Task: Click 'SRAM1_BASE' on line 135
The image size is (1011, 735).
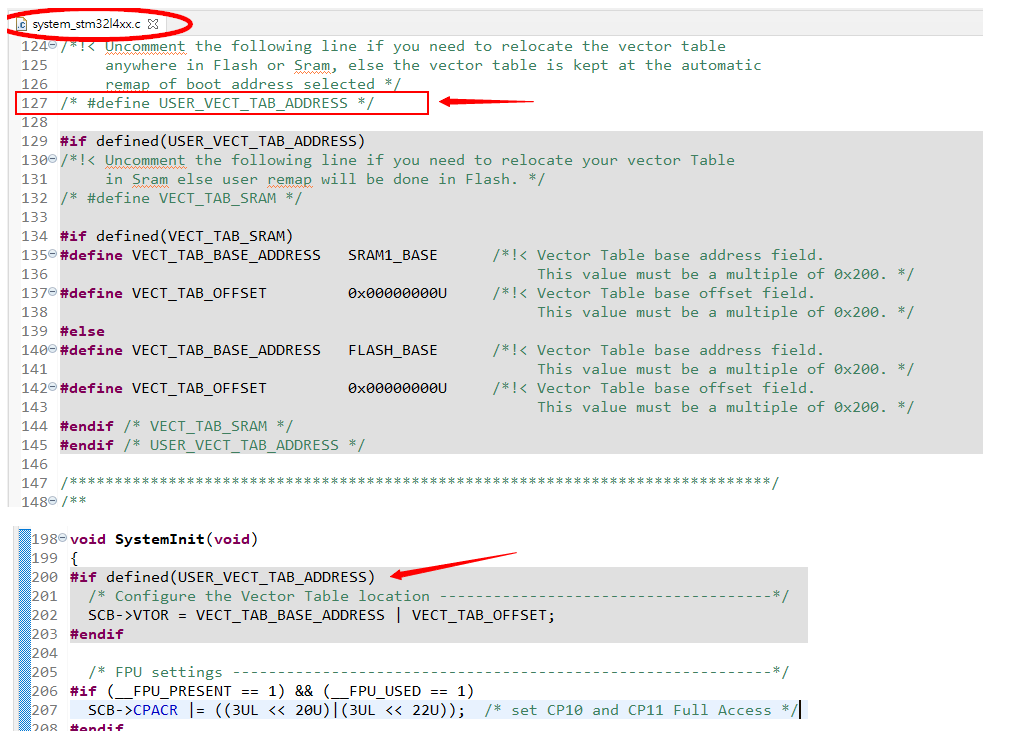Action: 393,255
